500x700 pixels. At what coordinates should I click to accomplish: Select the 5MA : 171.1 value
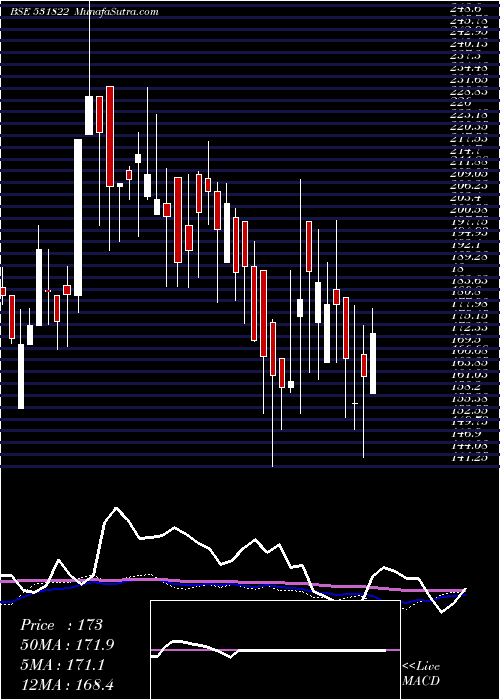(62, 665)
